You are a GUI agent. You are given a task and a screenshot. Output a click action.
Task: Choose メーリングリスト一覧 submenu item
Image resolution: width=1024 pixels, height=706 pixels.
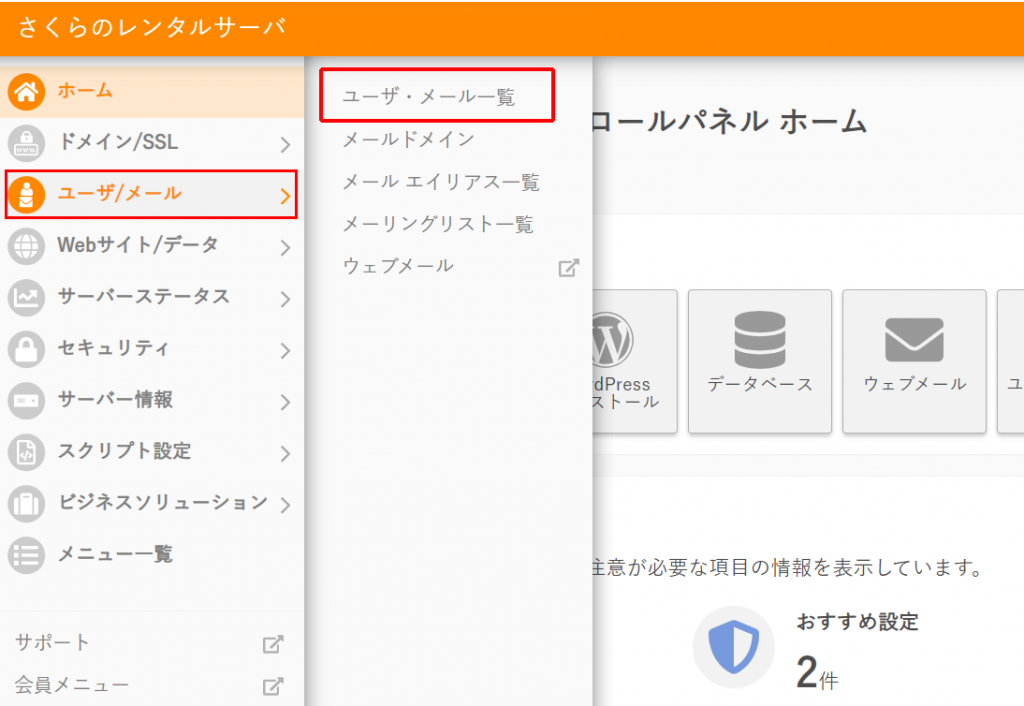pyautogui.click(x=438, y=224)
